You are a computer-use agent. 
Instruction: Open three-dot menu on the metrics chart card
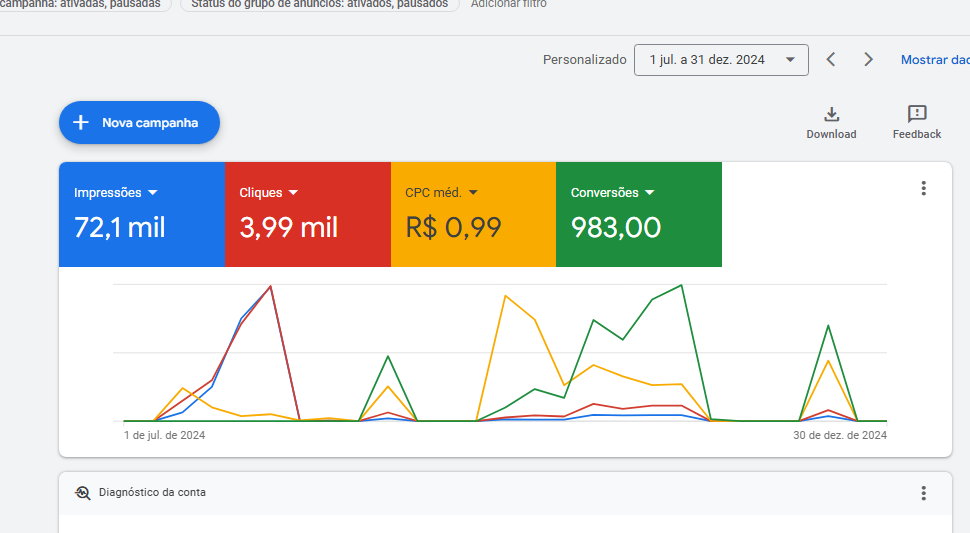923,188
